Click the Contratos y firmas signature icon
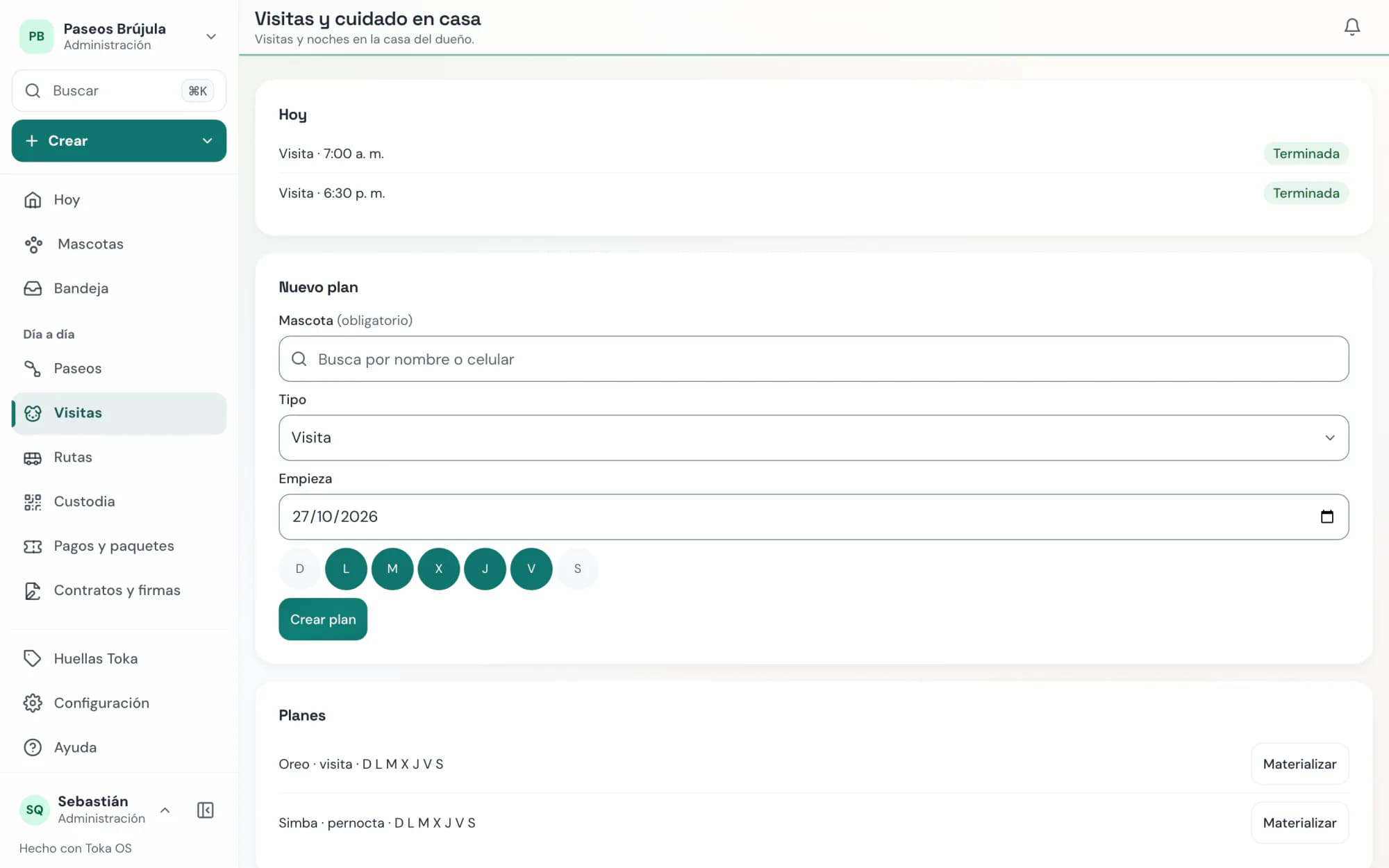This screenshot has height=868, width=1389. 33,591
